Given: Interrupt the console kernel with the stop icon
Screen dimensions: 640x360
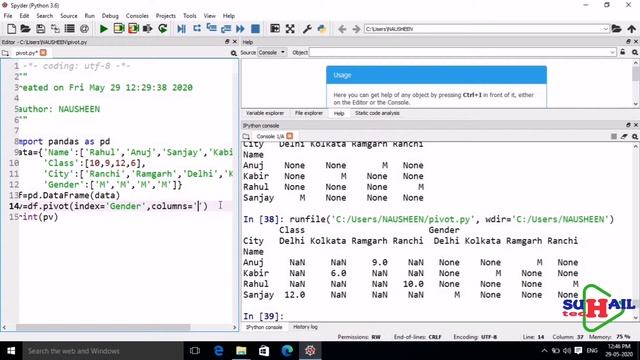Looking at the screenshot, I should (x=613, y=136).
